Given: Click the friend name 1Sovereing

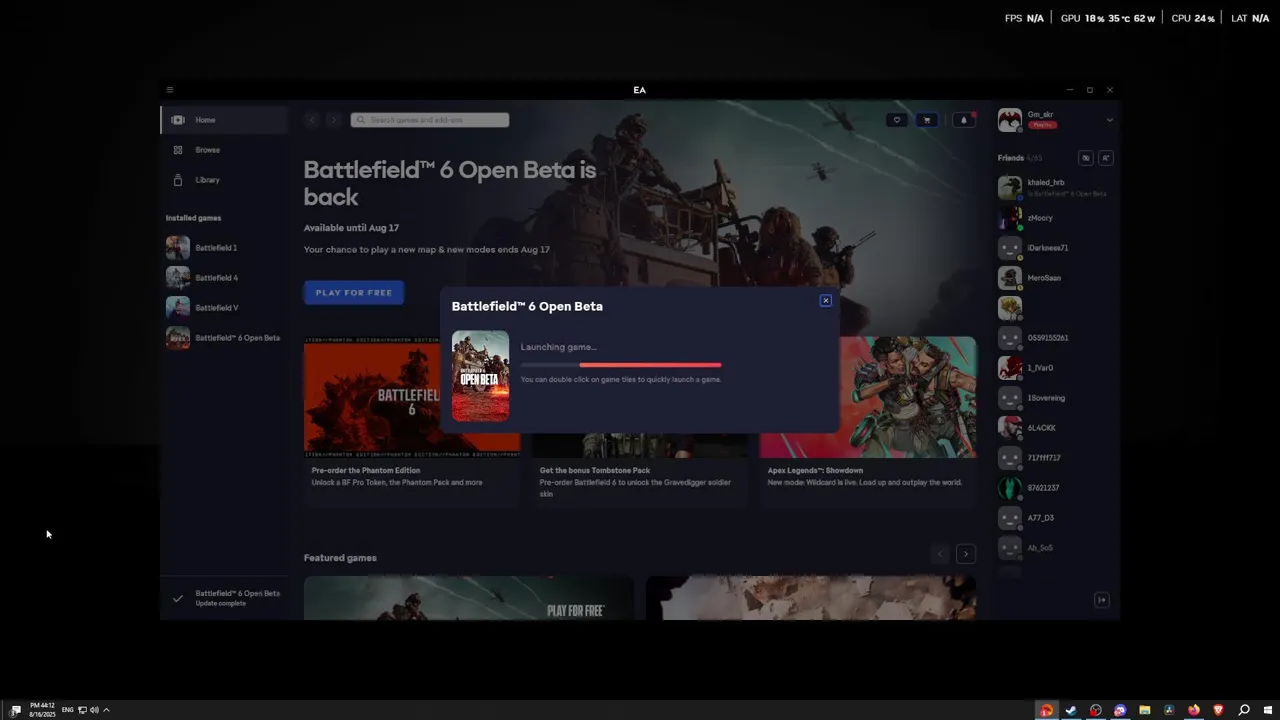Looking at the screenshot, I should pos(1046,398).
